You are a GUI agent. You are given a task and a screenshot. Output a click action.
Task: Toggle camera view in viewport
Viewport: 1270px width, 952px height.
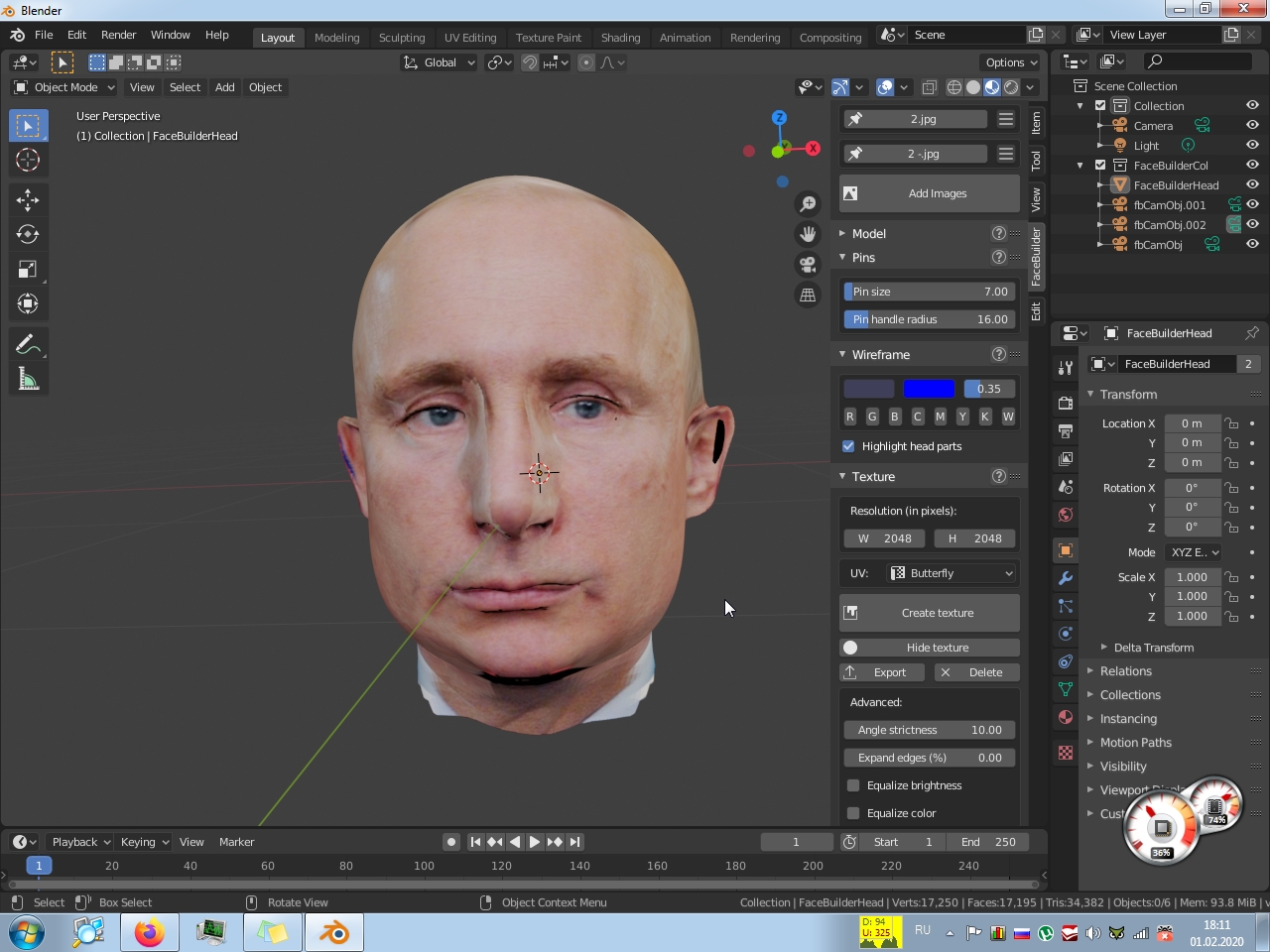808,264
